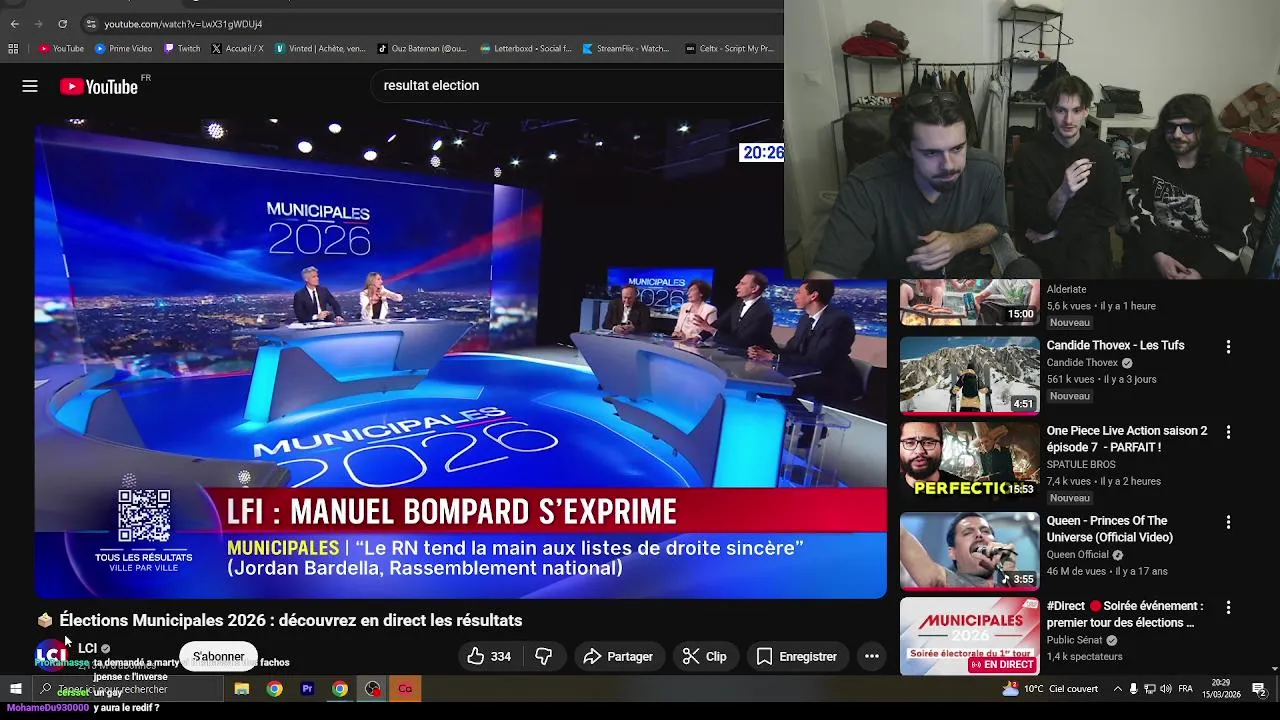
Task: Create a clip with the Clip button
Action: [704, 656]
